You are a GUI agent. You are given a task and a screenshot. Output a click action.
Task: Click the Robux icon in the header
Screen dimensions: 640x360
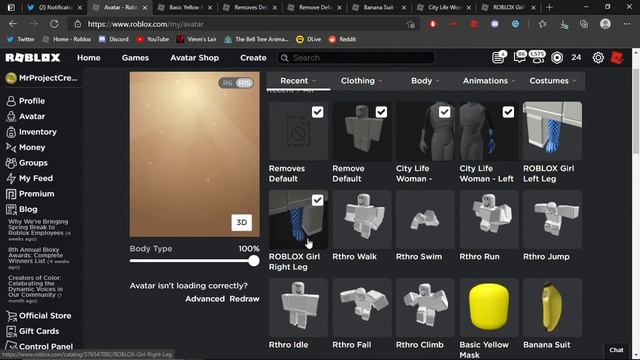(557, 58)
